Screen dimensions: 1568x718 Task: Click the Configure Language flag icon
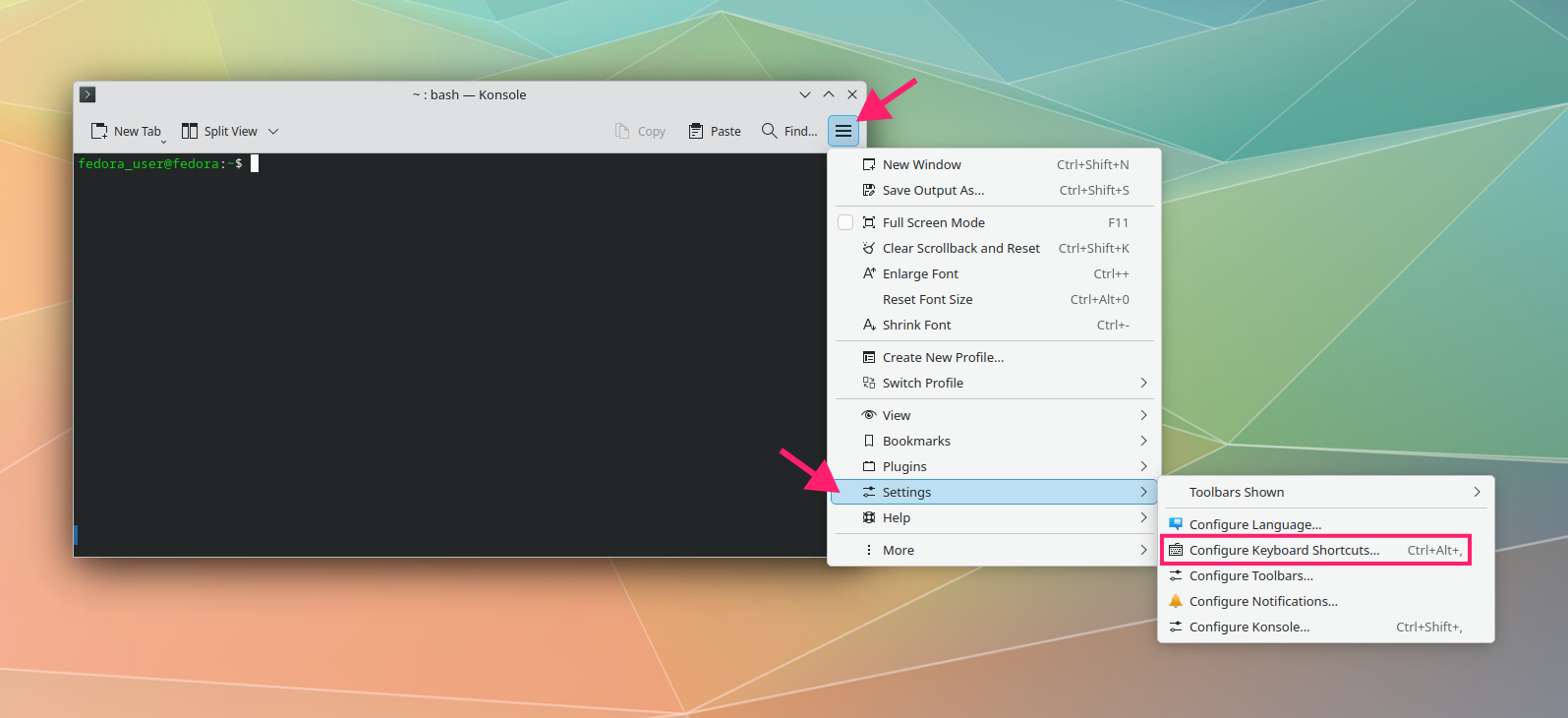[1176, 524]
